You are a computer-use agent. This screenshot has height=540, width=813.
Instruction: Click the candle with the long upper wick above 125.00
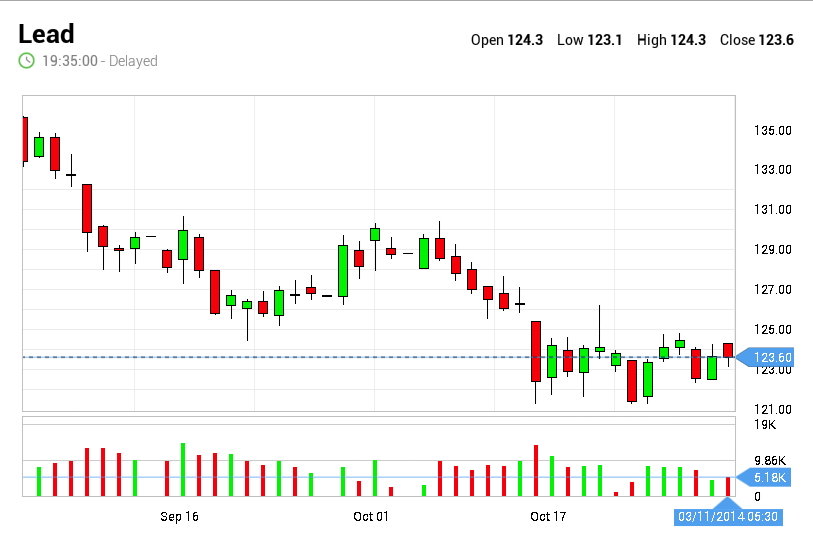click(600, 349)
